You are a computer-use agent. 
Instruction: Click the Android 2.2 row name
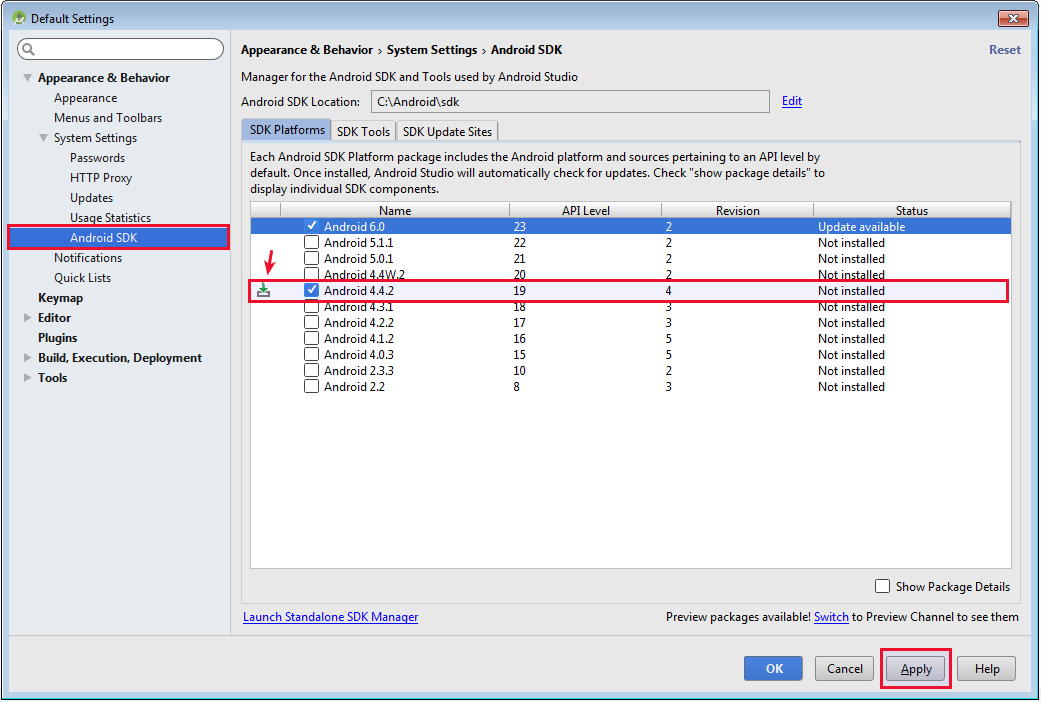pyautogui.click(x=354, y=386)
